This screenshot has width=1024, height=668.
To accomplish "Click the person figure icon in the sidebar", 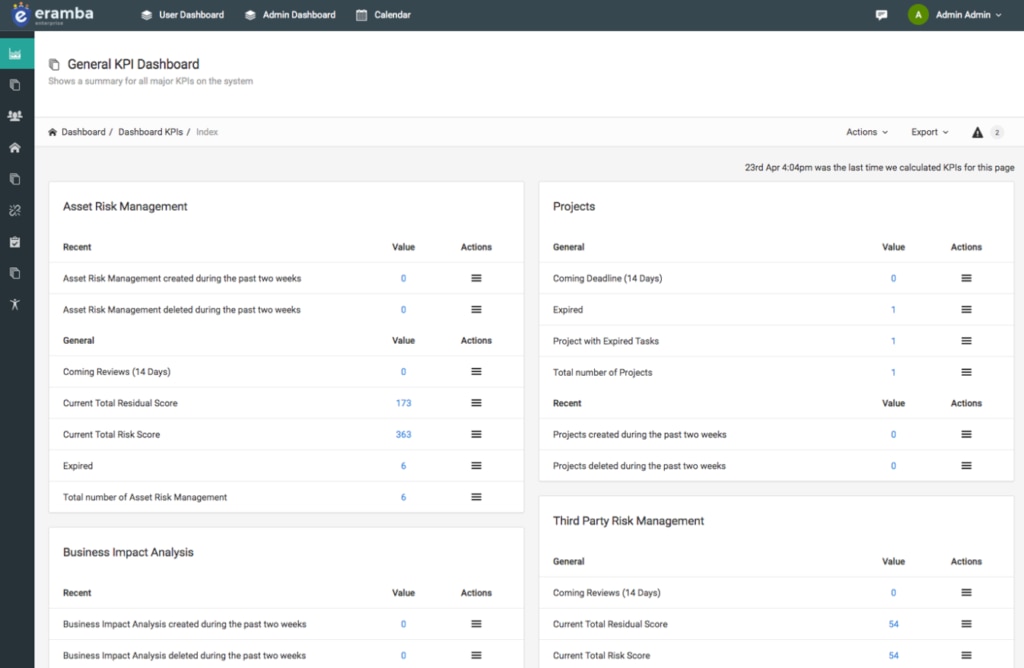I will click(x=15, y=304).
